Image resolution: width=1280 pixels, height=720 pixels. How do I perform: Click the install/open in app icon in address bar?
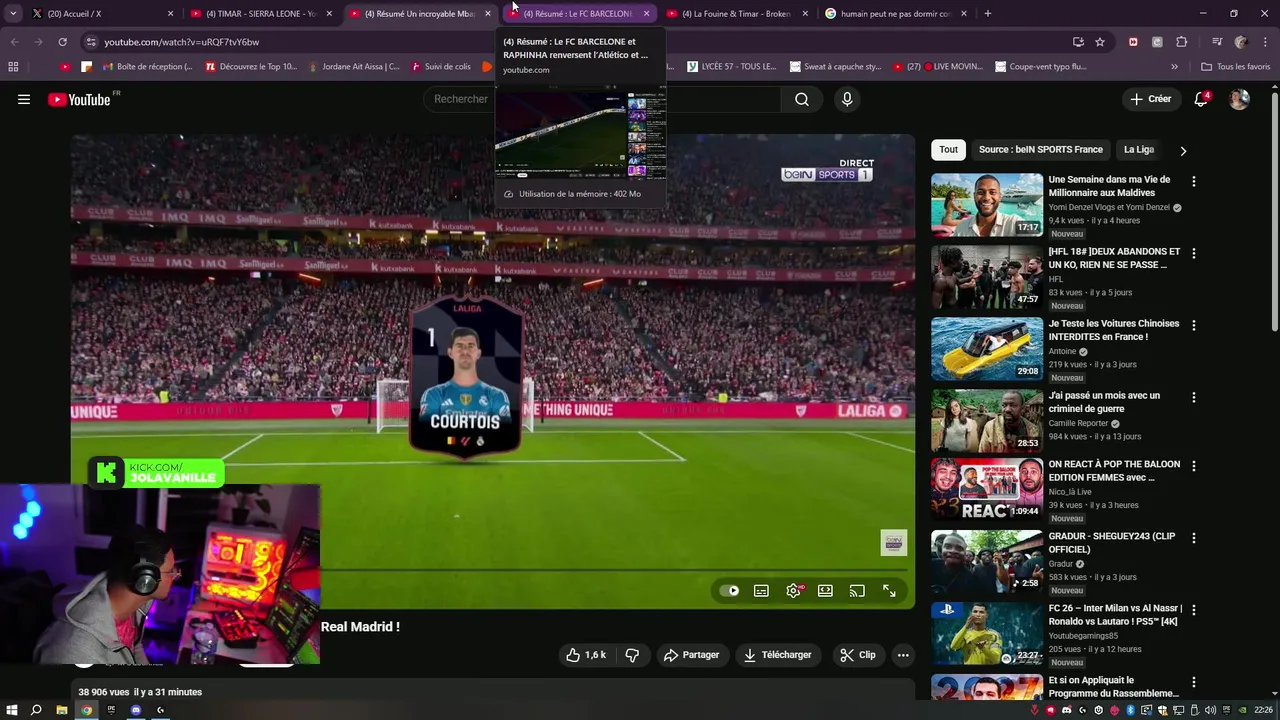pos(1078,42)
